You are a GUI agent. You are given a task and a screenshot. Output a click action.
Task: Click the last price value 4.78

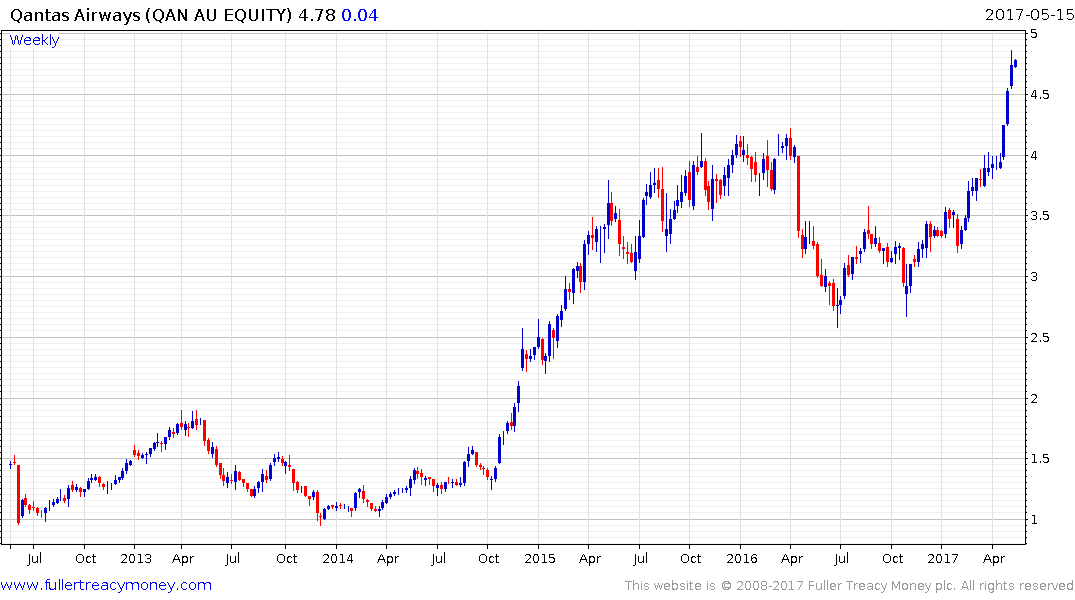click(317, 15)
